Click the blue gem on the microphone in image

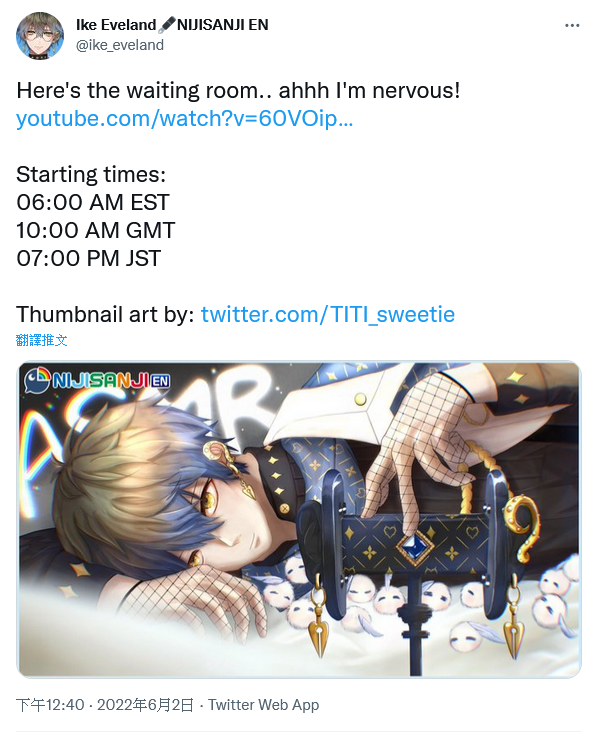pyautogui.click(x=414, y=546)
